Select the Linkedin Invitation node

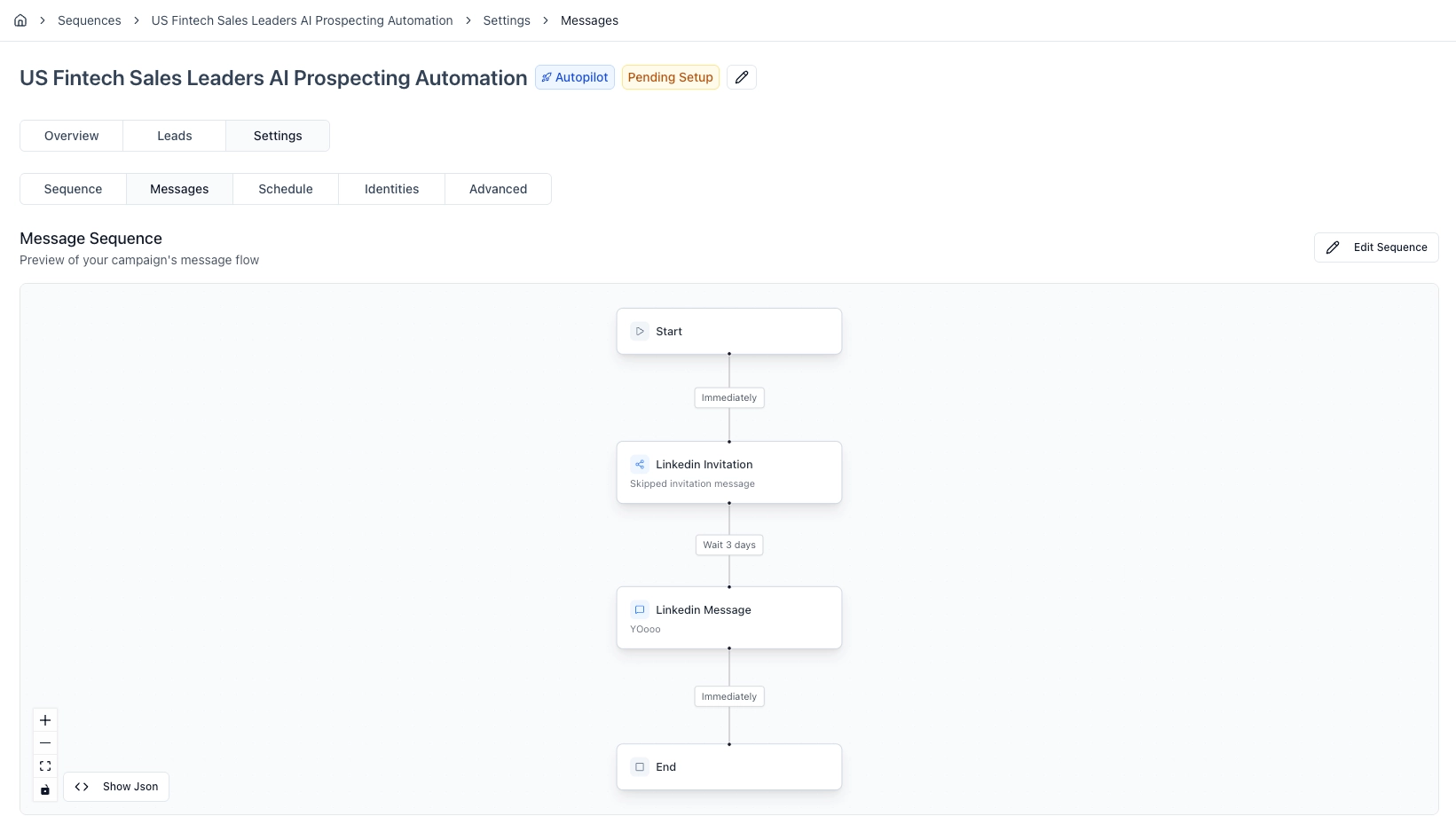click(729, 473)
